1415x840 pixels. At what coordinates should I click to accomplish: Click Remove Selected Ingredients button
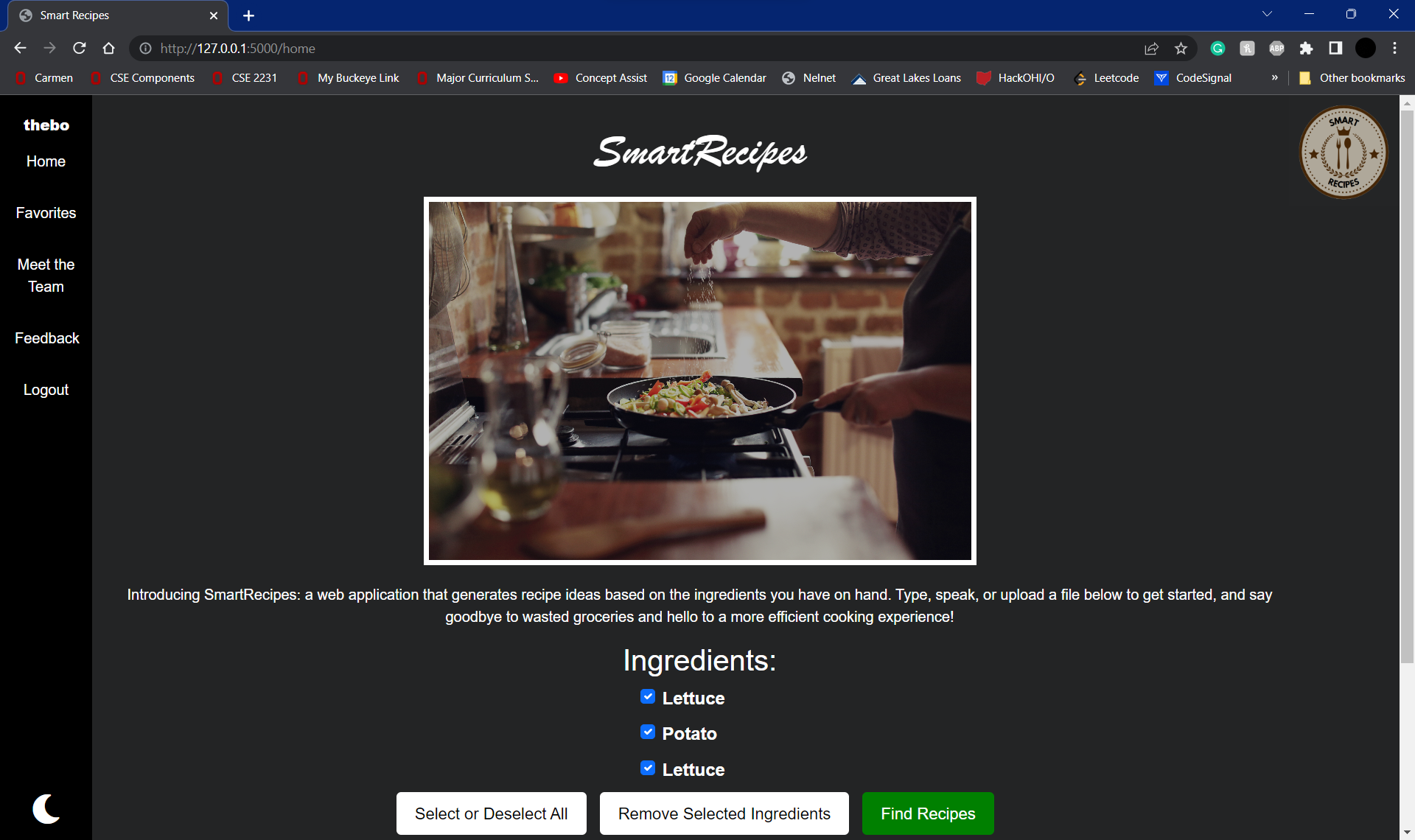click(x=724, y=813)
